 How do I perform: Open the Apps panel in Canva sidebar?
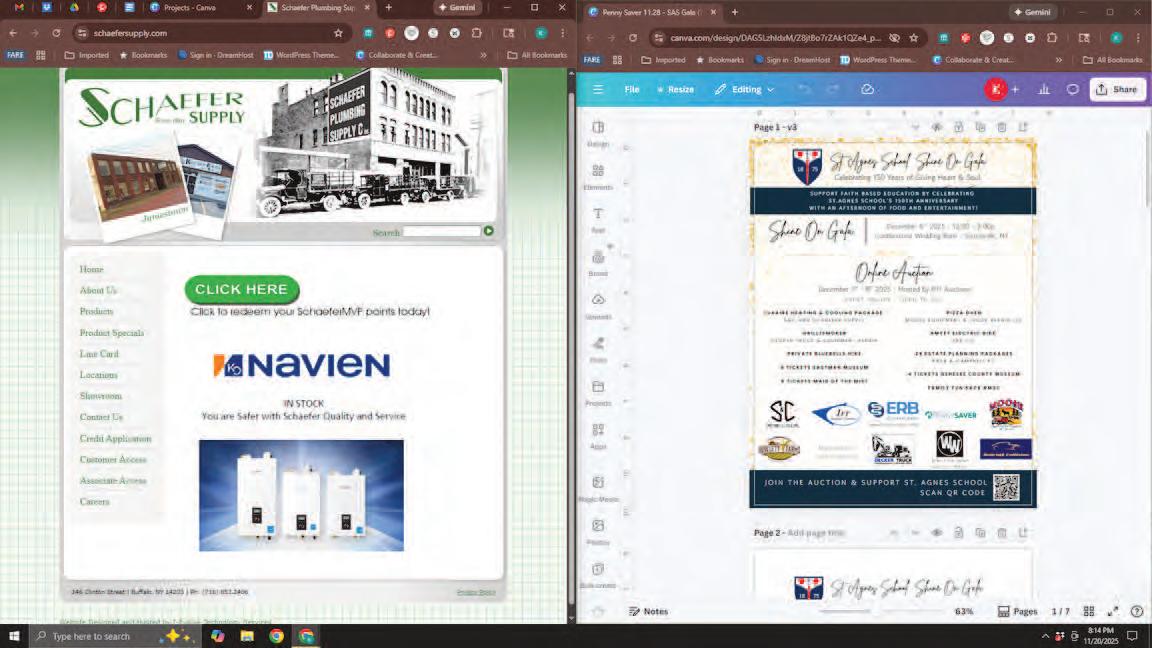pyautogui.click(x=598, y=436)
